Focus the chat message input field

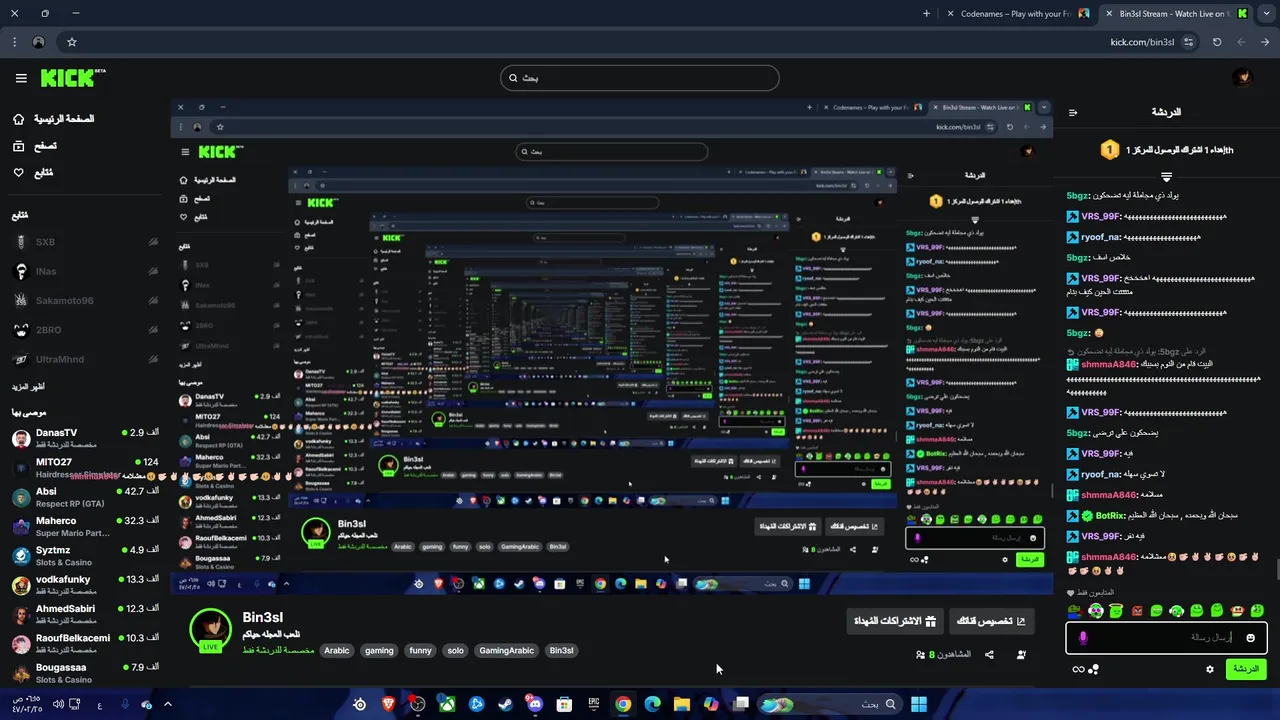[x=1167, y=638]
